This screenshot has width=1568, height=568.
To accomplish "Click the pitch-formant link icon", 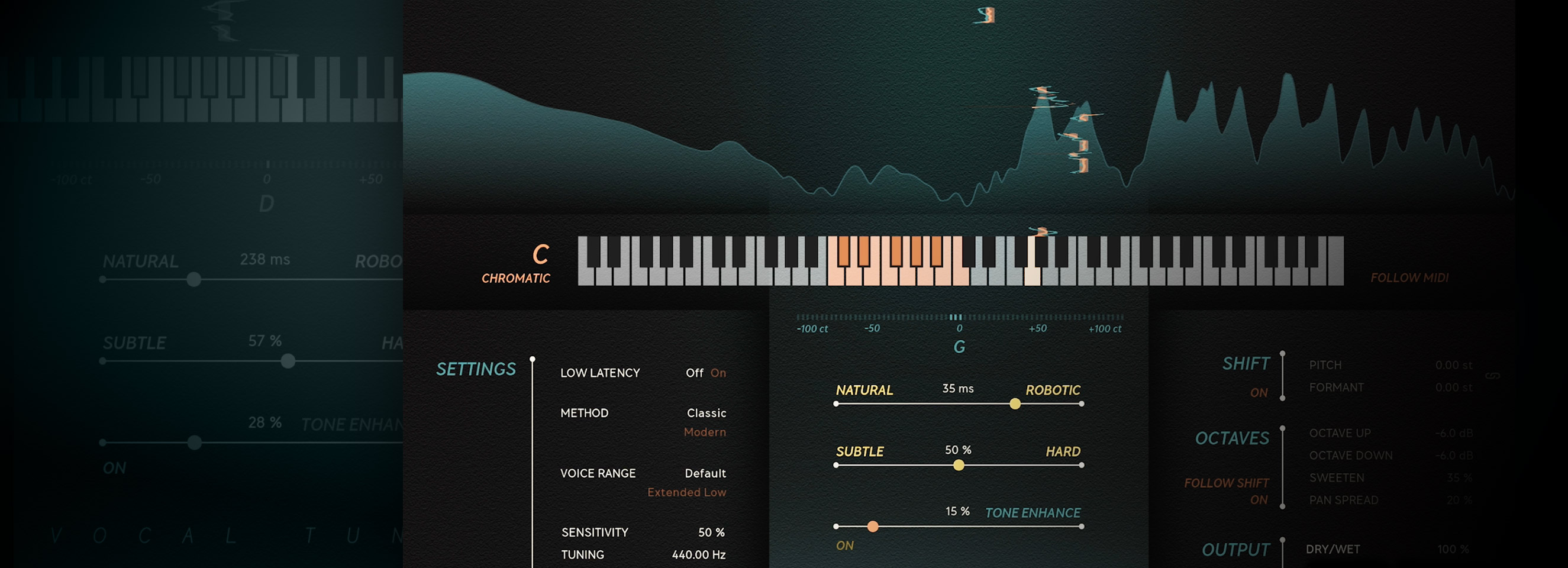I will point(1492,376).
